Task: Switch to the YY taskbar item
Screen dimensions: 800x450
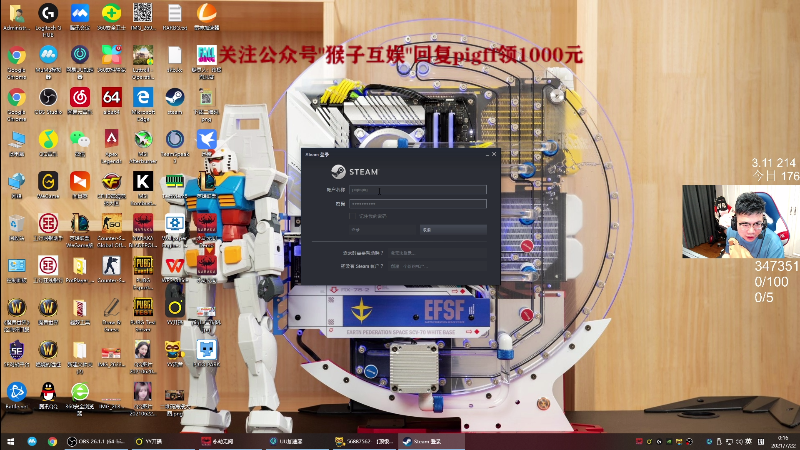Action: (162, 441)
